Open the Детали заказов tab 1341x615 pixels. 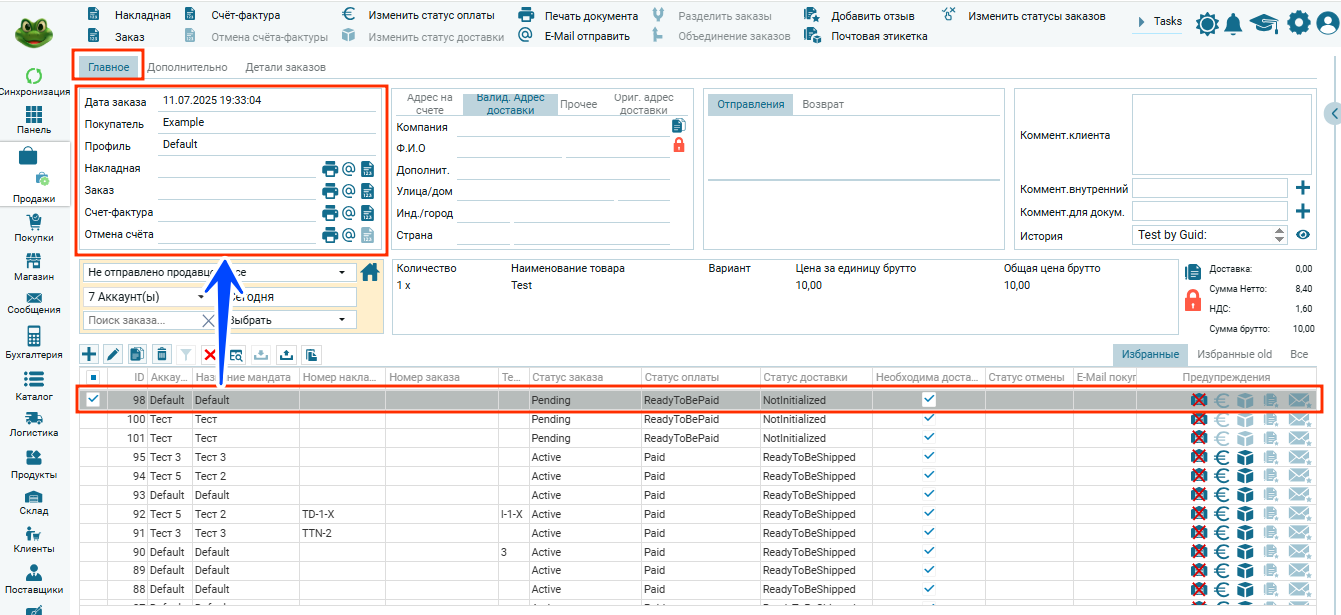285,67
